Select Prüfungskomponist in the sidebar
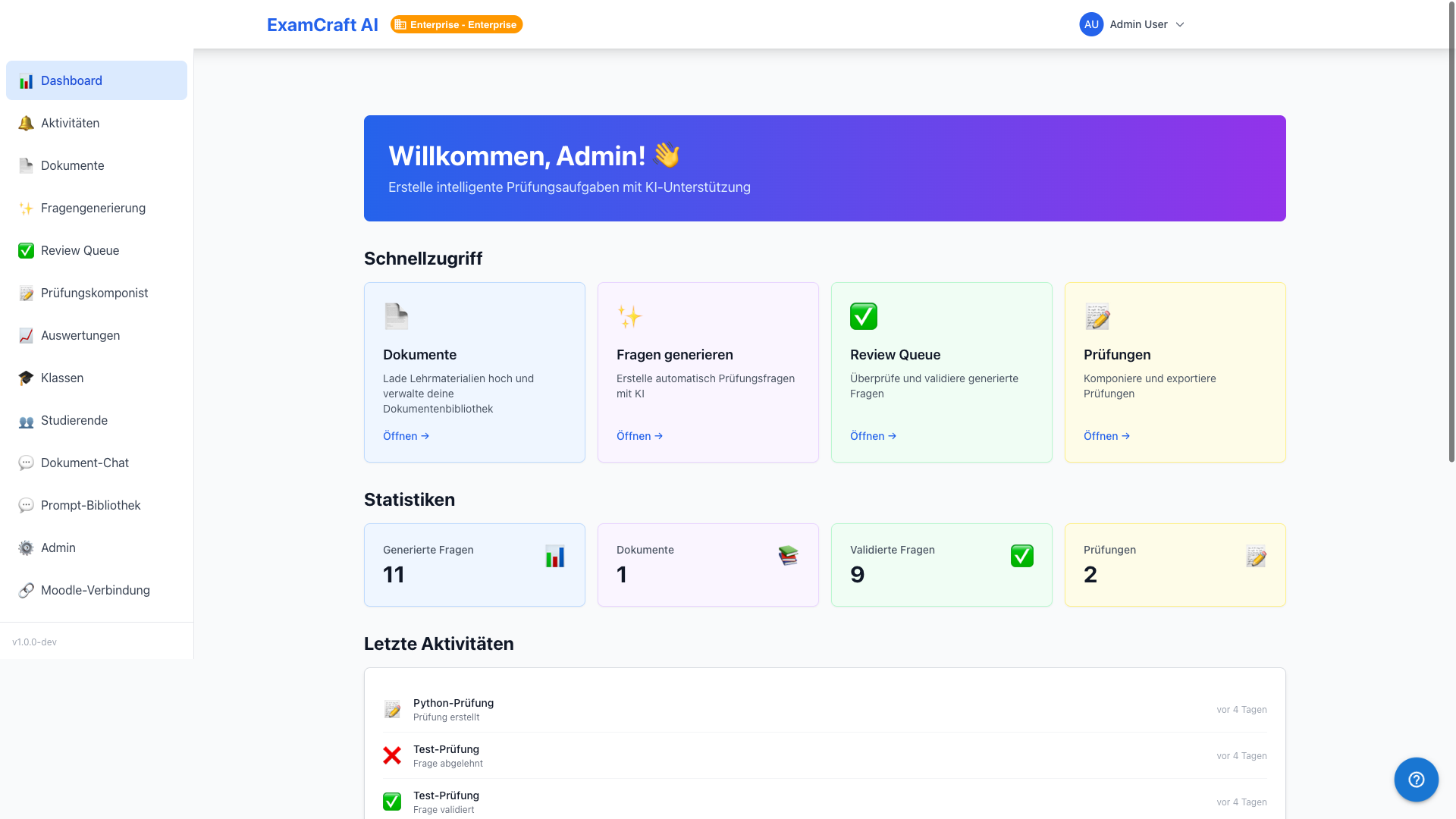 point(96,293)
